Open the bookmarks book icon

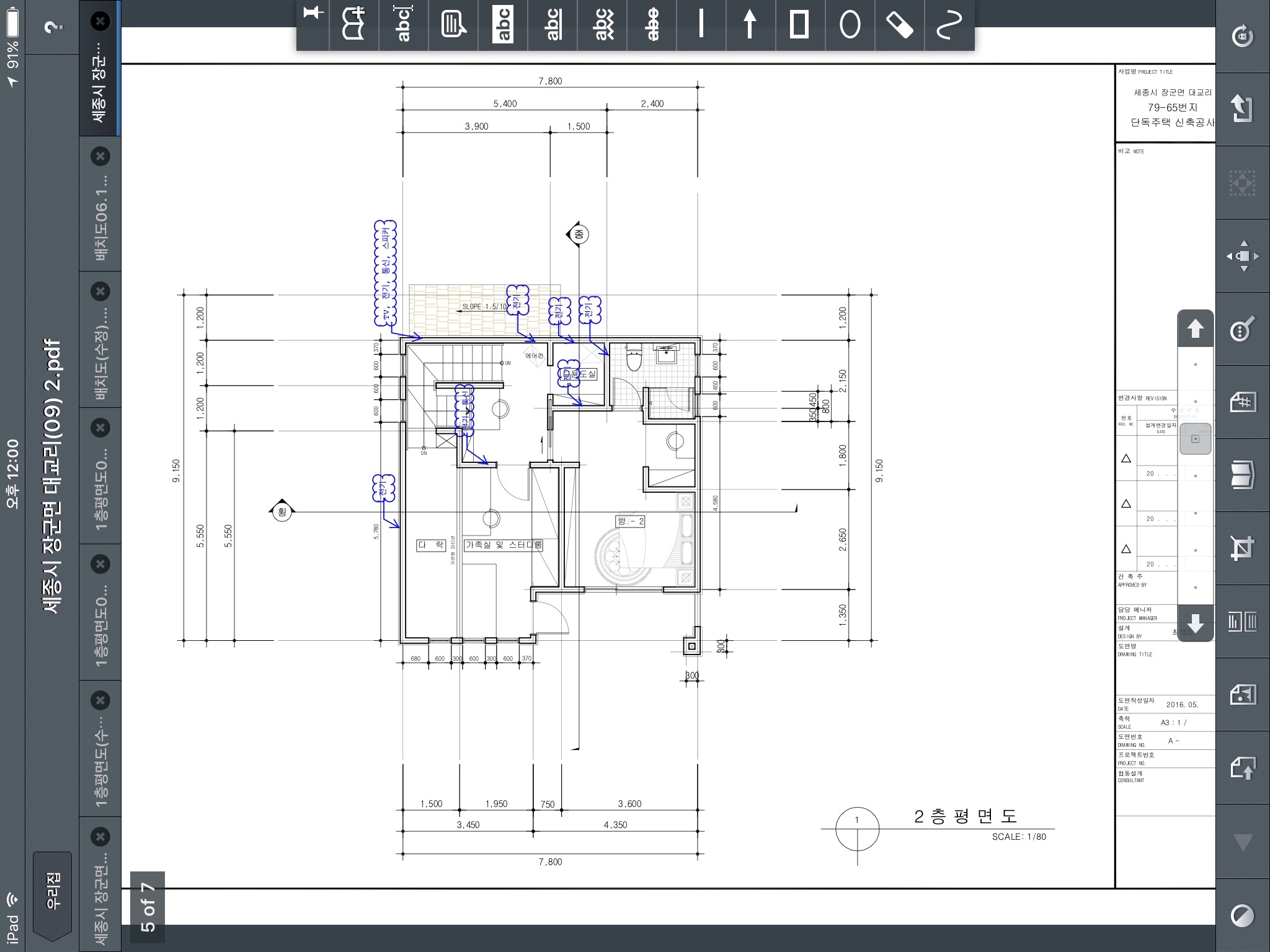click(x=1243, y=475)
